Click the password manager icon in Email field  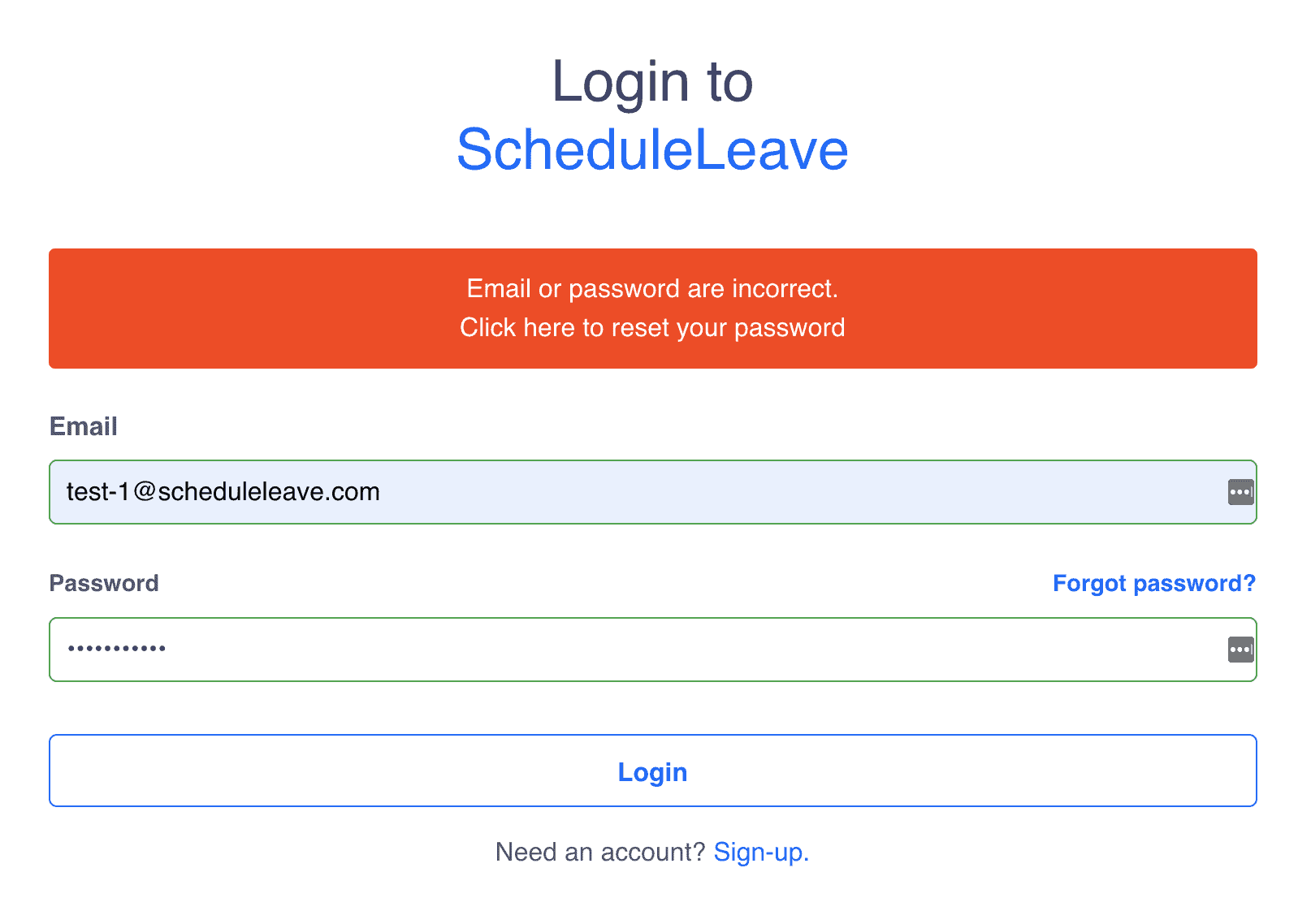point(1240,492)
